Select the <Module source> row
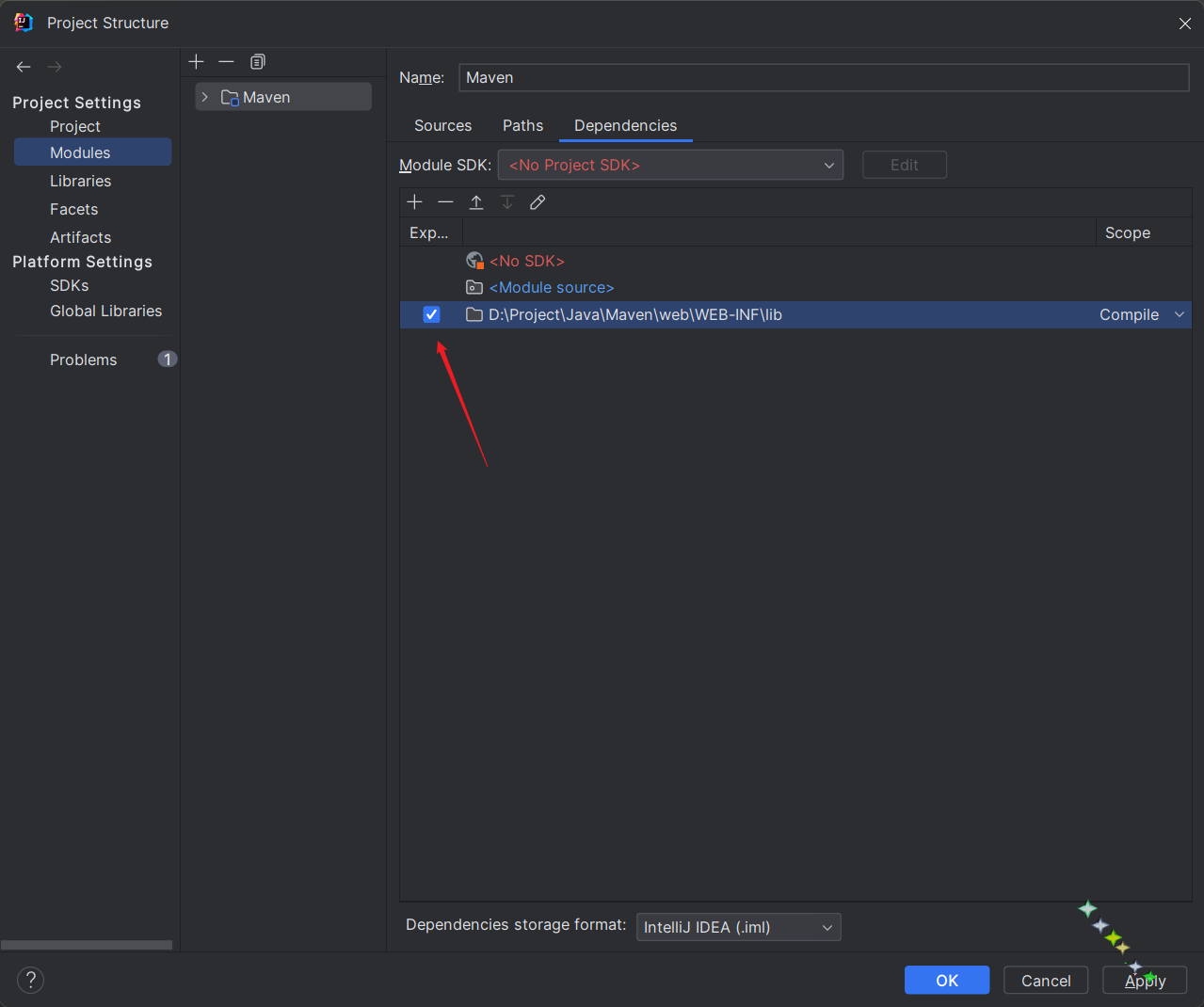Image resolution: width=1204 pixels, height=1007 pixels. point(795,287)
